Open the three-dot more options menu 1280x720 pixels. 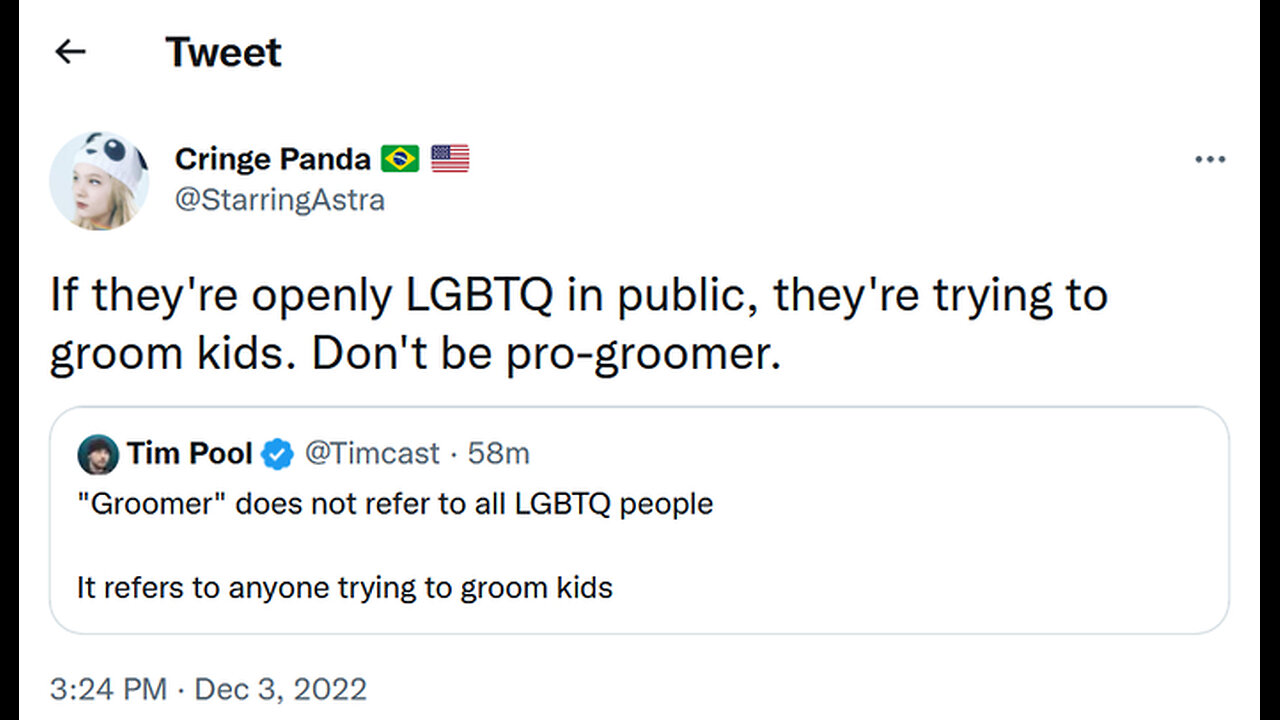(1210, 159)
